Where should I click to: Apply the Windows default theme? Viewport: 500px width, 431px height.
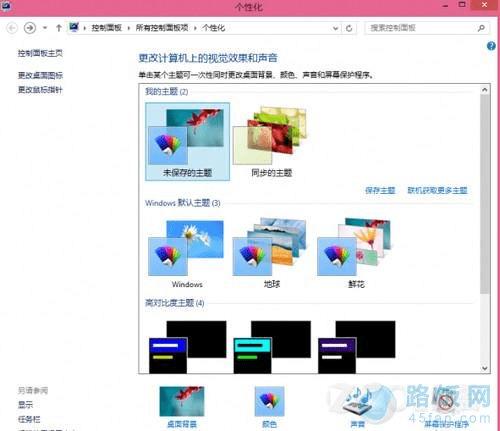tap(187, 253)
